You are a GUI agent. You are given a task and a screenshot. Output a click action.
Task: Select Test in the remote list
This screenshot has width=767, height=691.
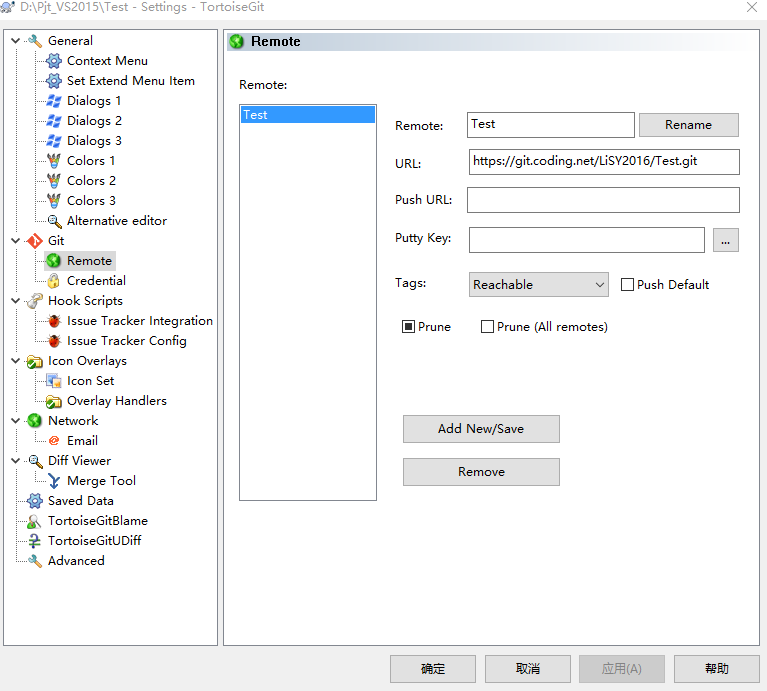pyautogui.click(x=308, y=115)
